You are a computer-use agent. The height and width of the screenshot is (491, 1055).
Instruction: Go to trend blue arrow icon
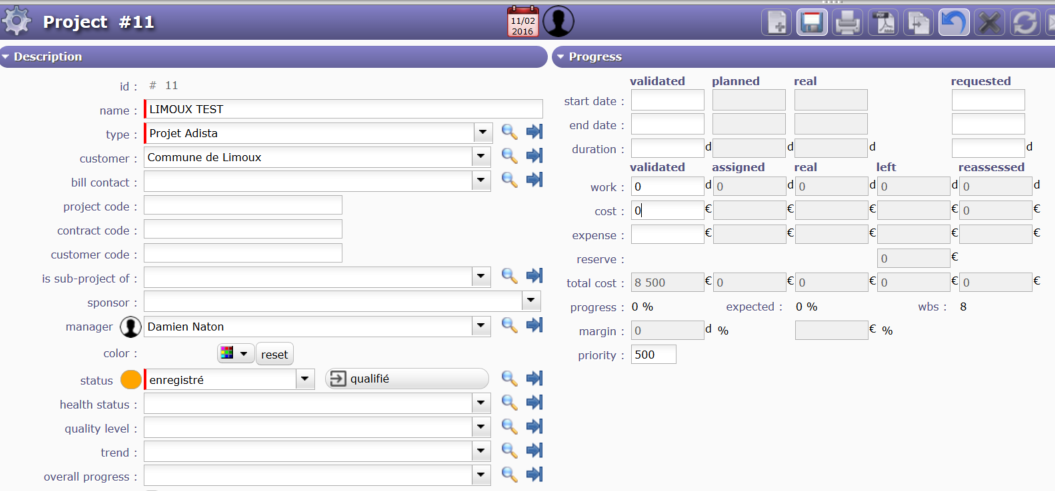(x=534, y=451)
